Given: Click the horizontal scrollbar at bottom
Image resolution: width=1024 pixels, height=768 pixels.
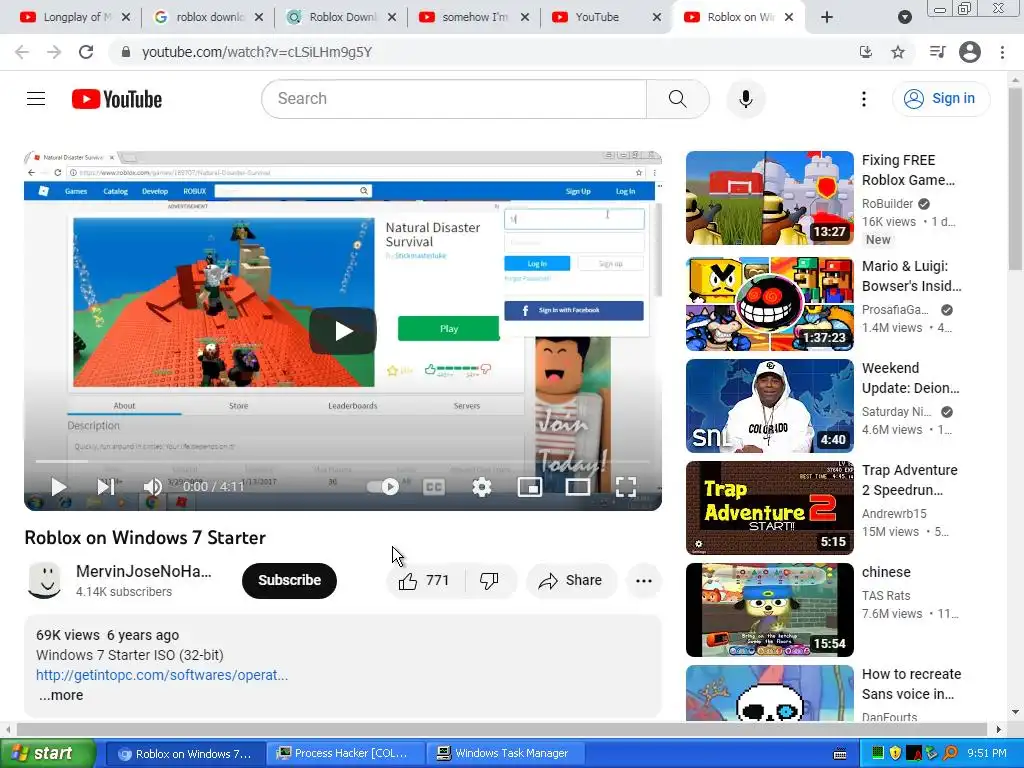Looking at the screenshot, I should [x=502, y=729].
